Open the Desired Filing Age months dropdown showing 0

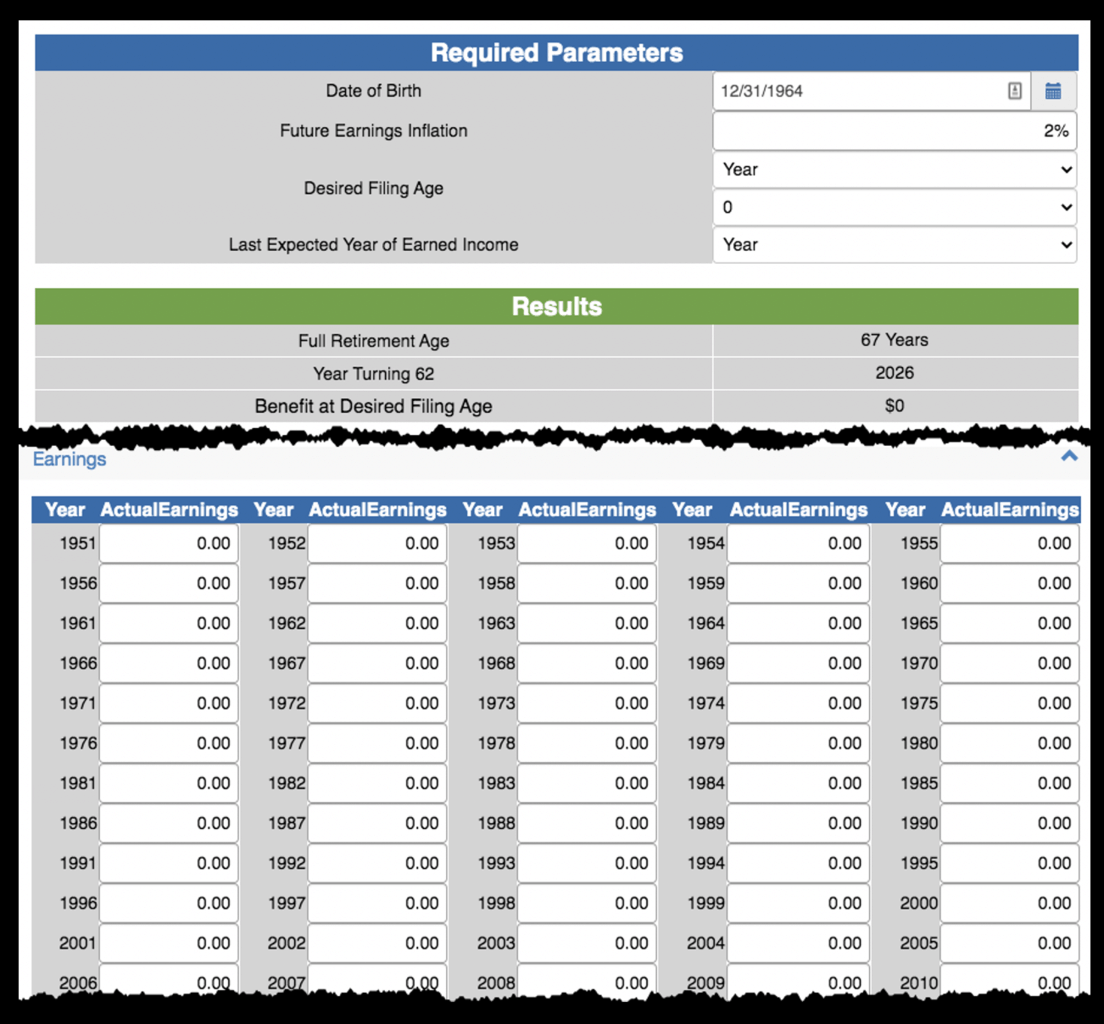894,207
